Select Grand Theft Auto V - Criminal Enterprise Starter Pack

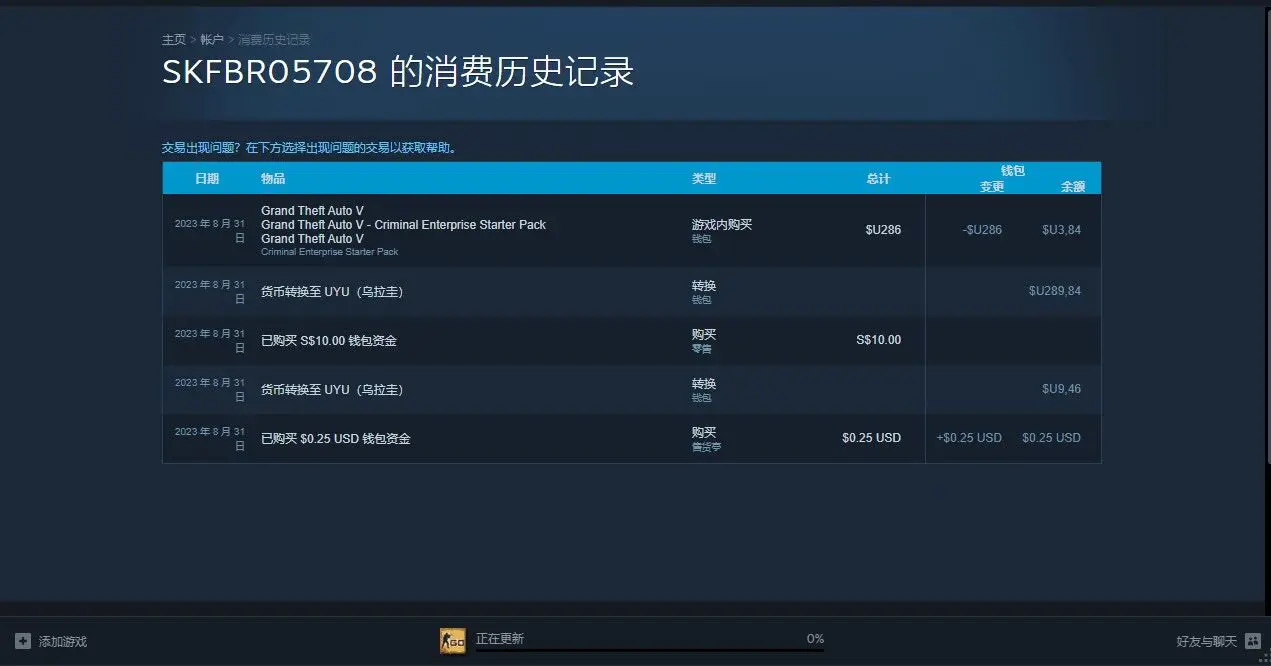[403, 225]
